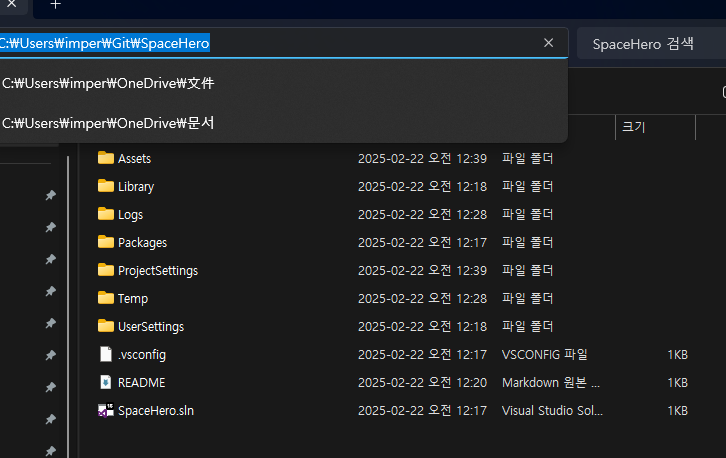The width and height of the screenshot is (726, 458).
Task: Select the Packages folder icon
Action: pos(106,242)
